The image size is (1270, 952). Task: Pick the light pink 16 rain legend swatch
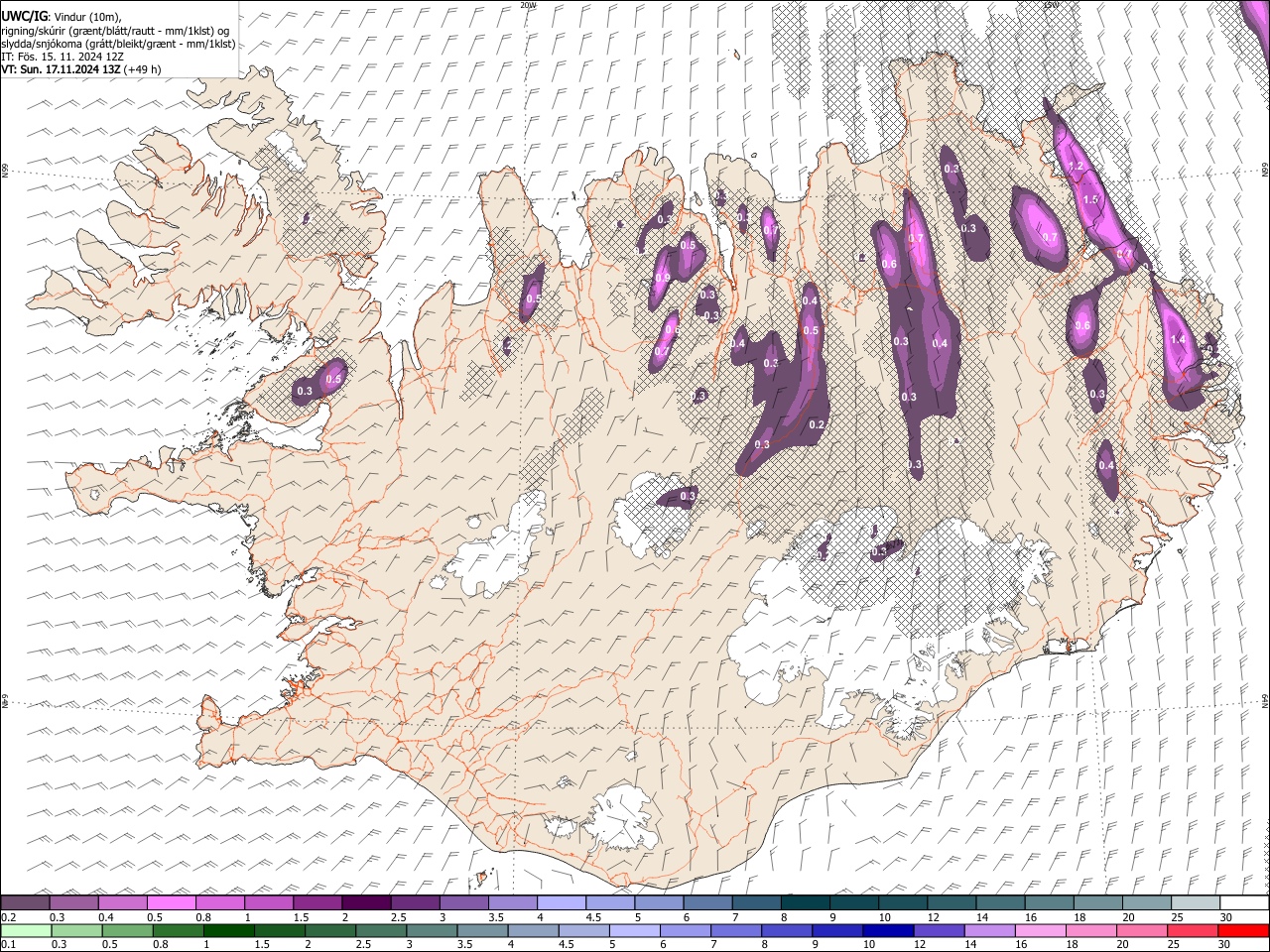[1041, 931]
